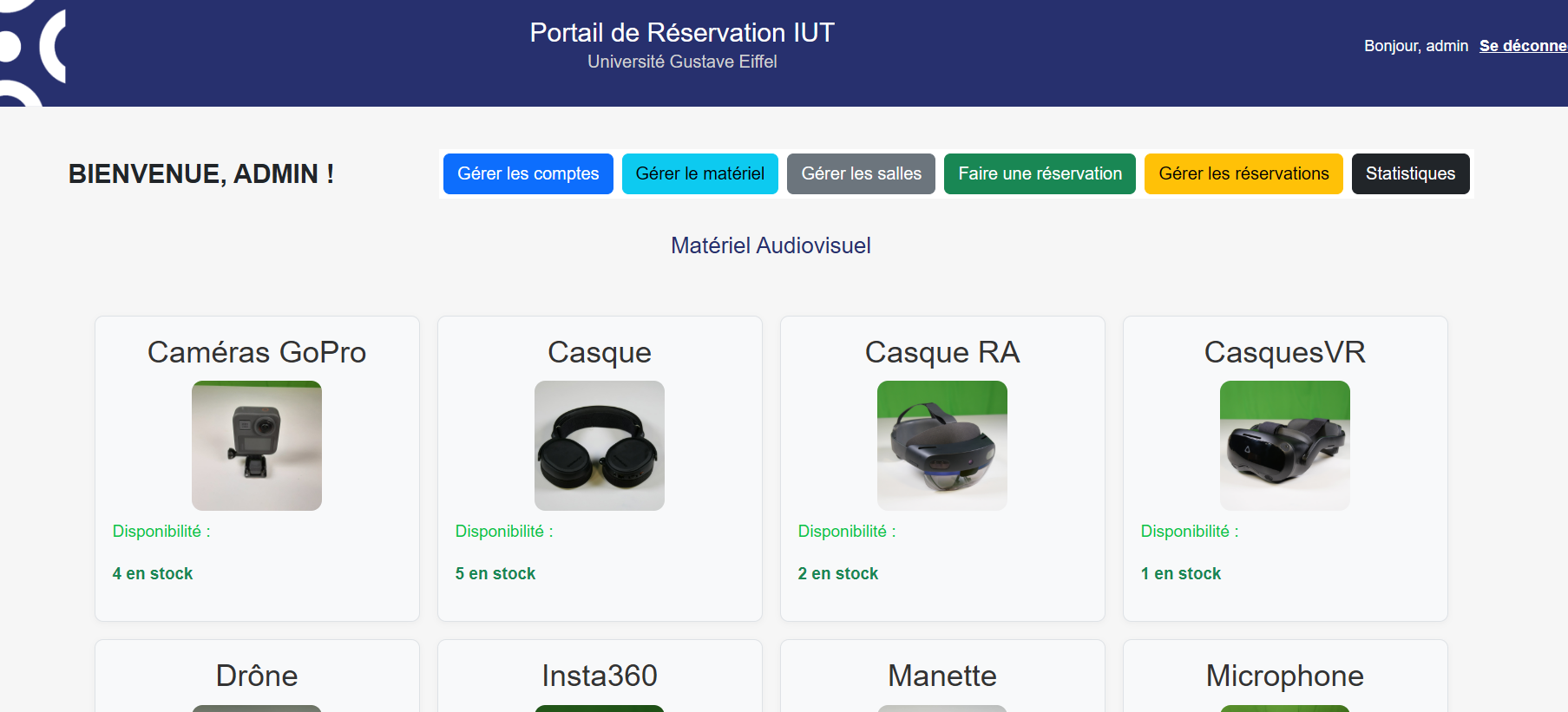Open the Insta360 product card

600,676
